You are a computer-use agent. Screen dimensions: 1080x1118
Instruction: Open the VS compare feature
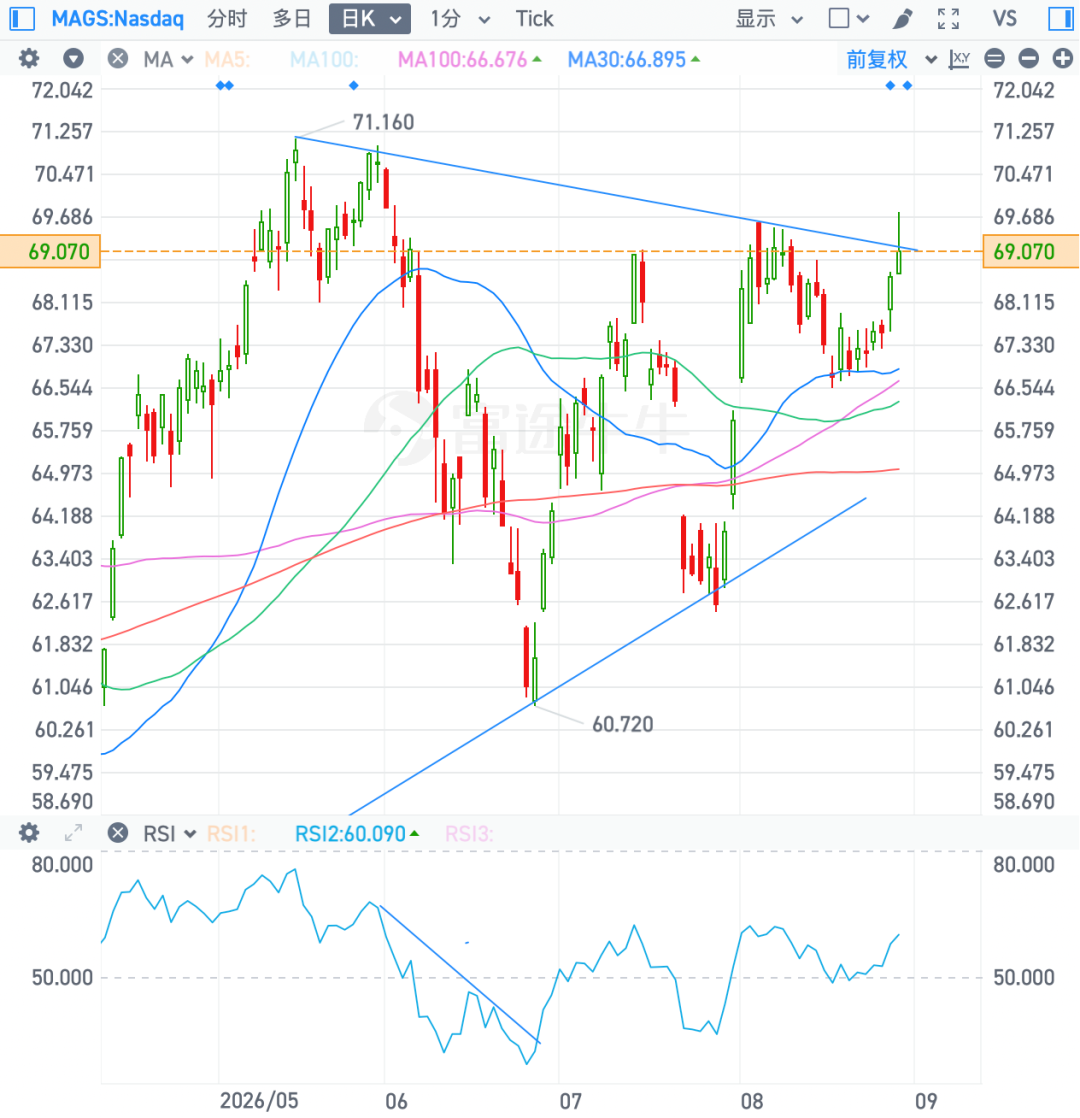click(1004, 19)
